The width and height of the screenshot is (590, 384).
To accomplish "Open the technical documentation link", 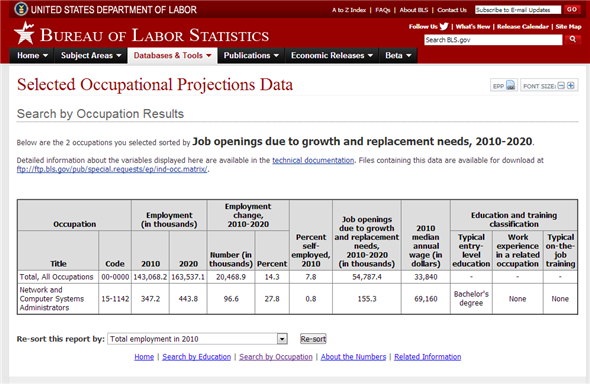I will pyautogui.click(x=313, y=160).
